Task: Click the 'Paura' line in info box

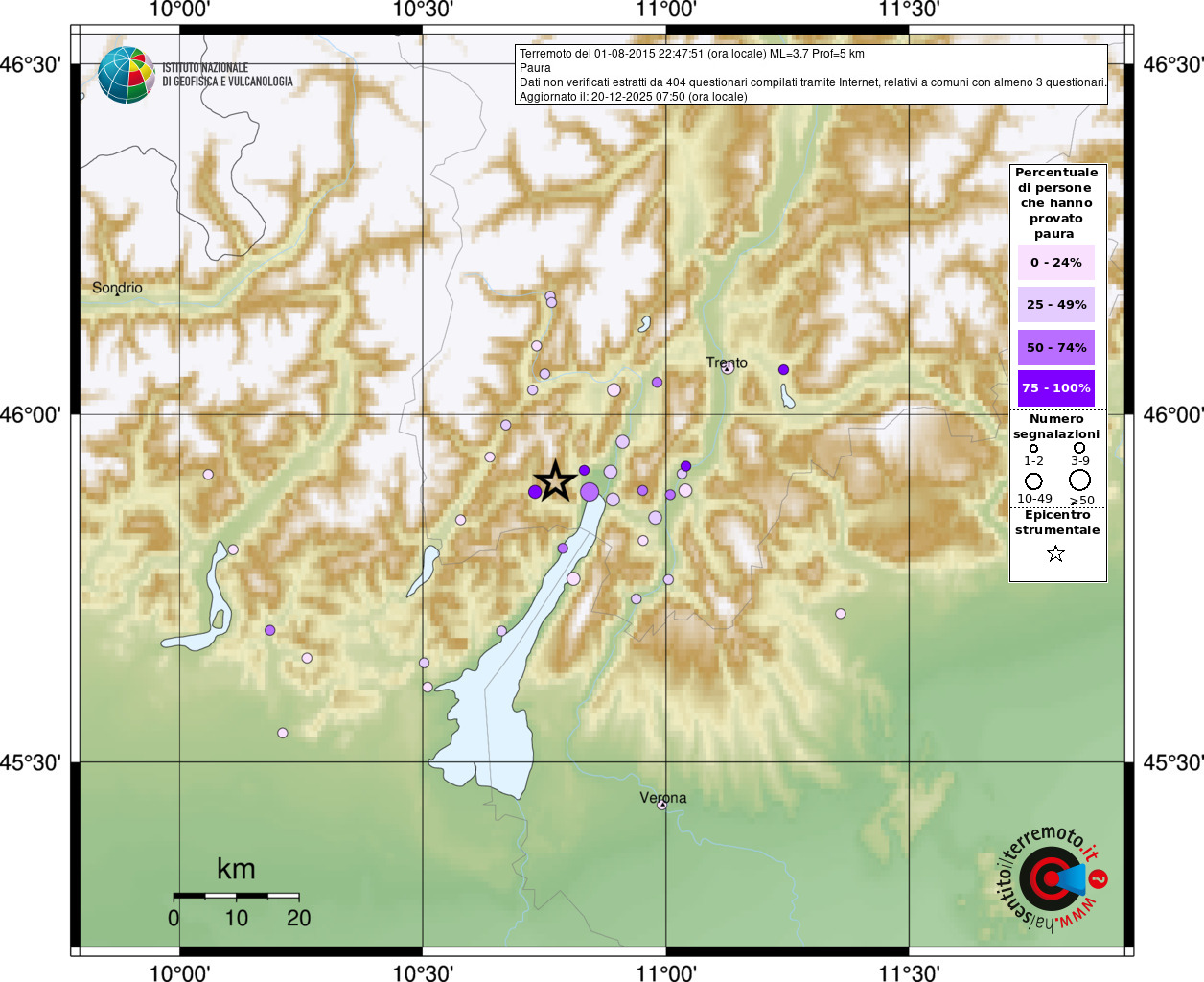Action: 535,68
